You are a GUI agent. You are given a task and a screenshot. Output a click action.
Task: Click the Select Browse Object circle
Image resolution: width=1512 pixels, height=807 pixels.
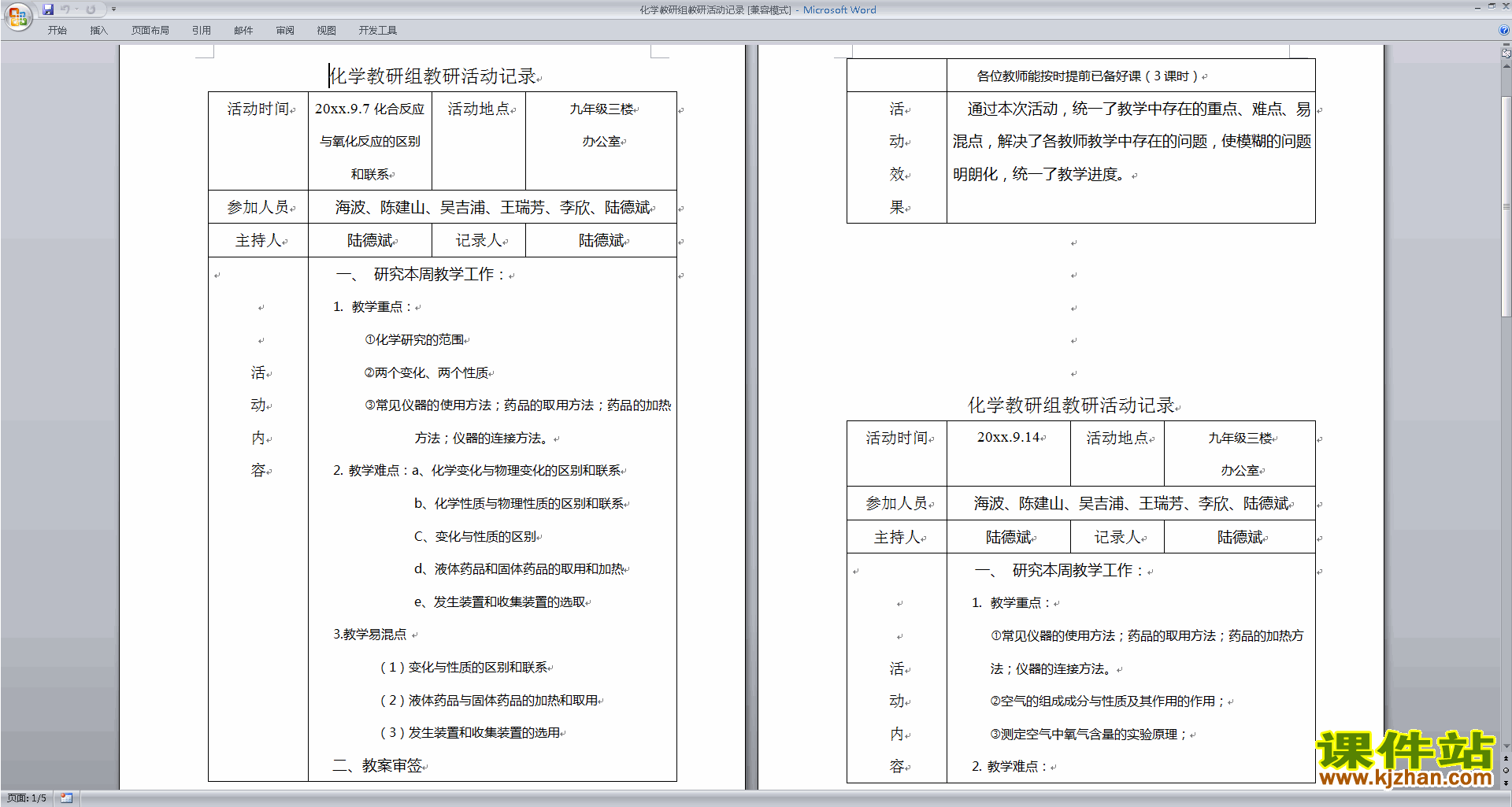[x=1506, y=770]
